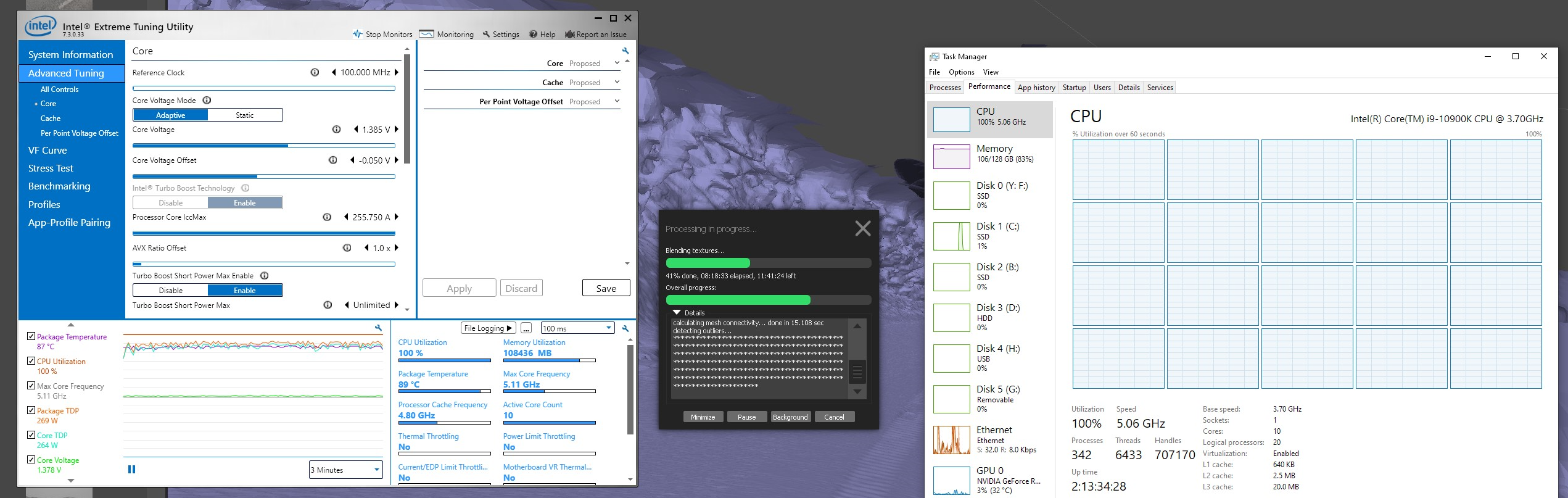Open Monitoring view in Intel XTU toolbar

[x=447, y=35]
